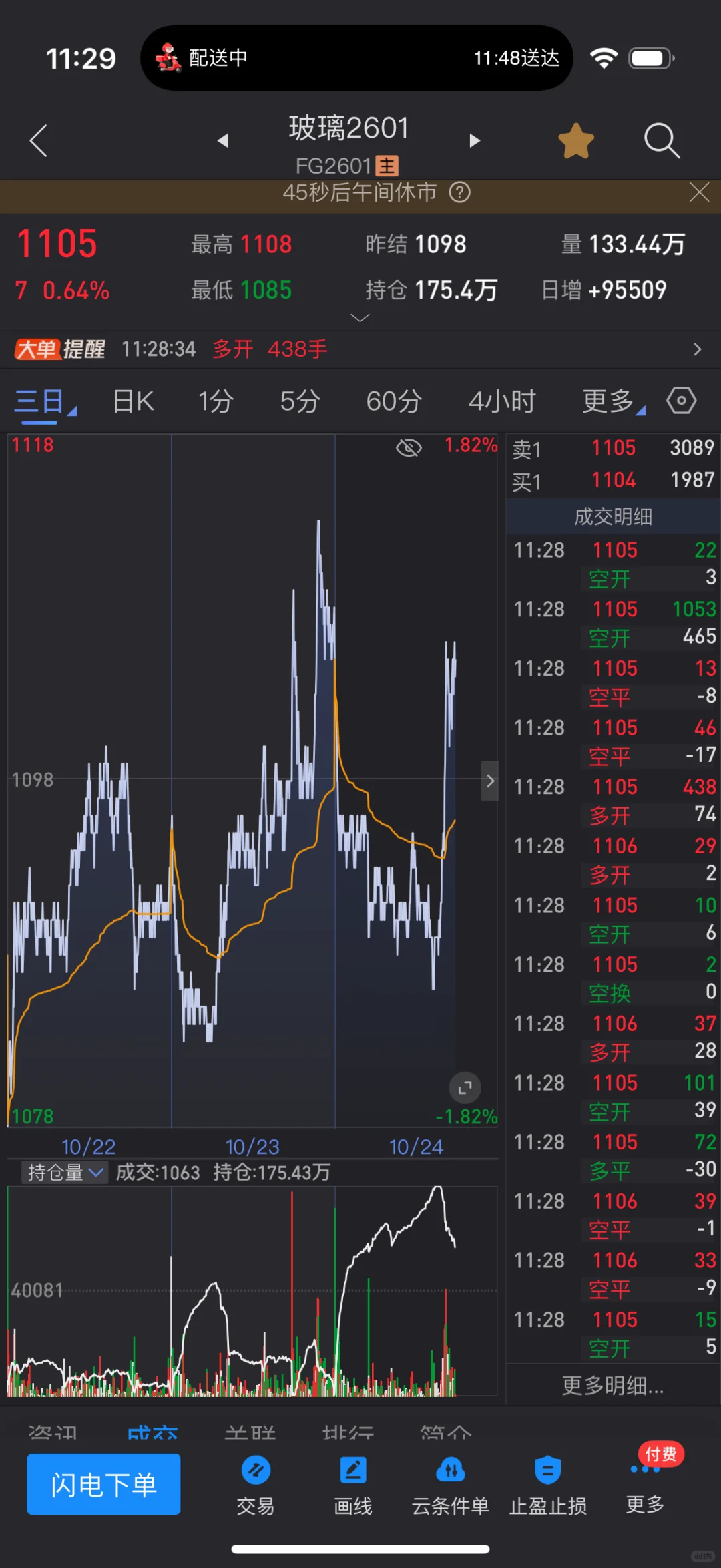Select the 60分 chart tab
This screenshot has height=1568, width=721.
point(394,401)
